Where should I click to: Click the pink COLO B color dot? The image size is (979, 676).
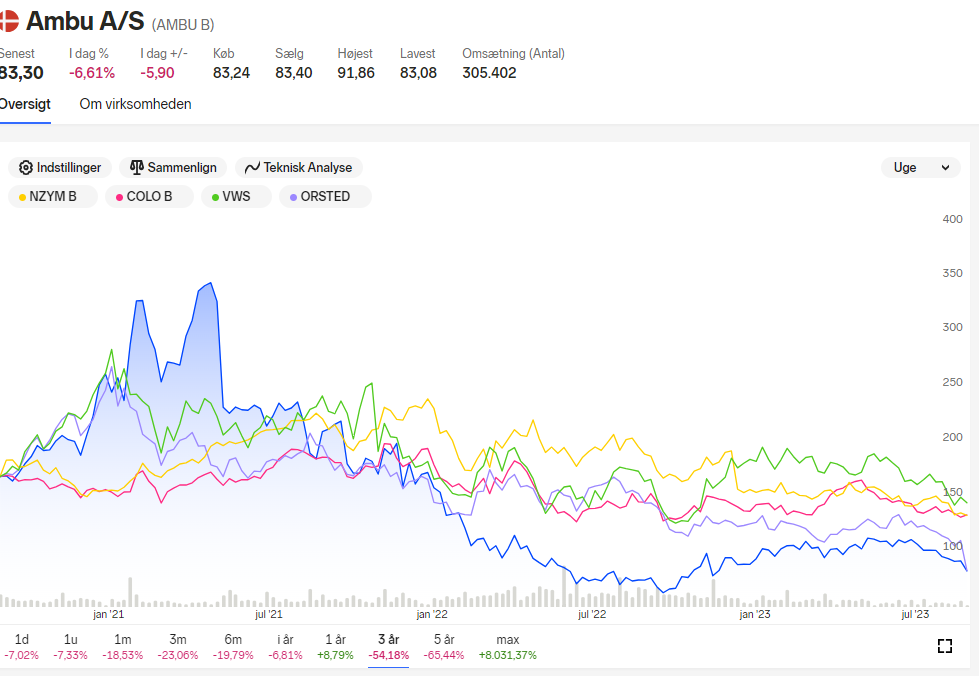pyautogui.click(x=119, y=197)
